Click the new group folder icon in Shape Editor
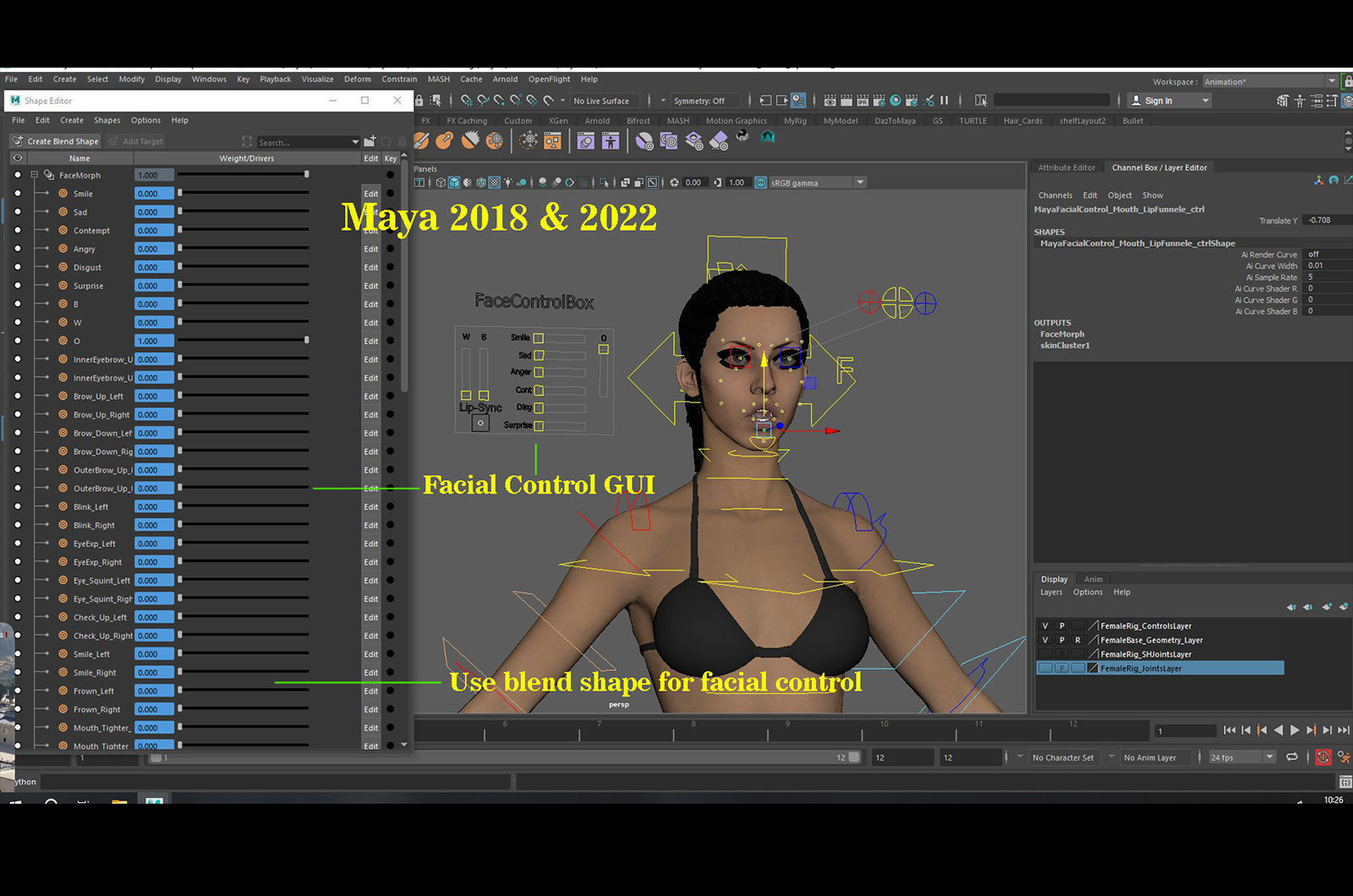This screenshot has height=896, width=1353. click(370, 141)
